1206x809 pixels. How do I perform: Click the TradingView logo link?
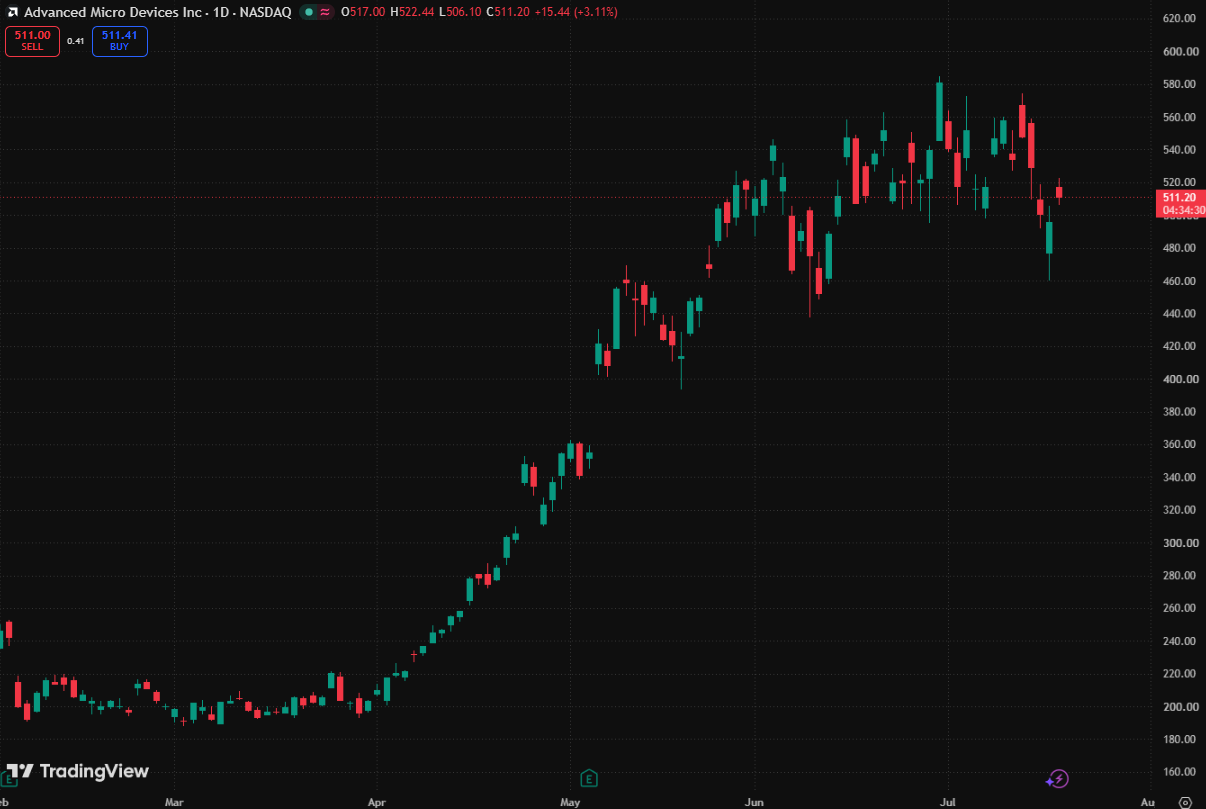(x=78, y=771)
